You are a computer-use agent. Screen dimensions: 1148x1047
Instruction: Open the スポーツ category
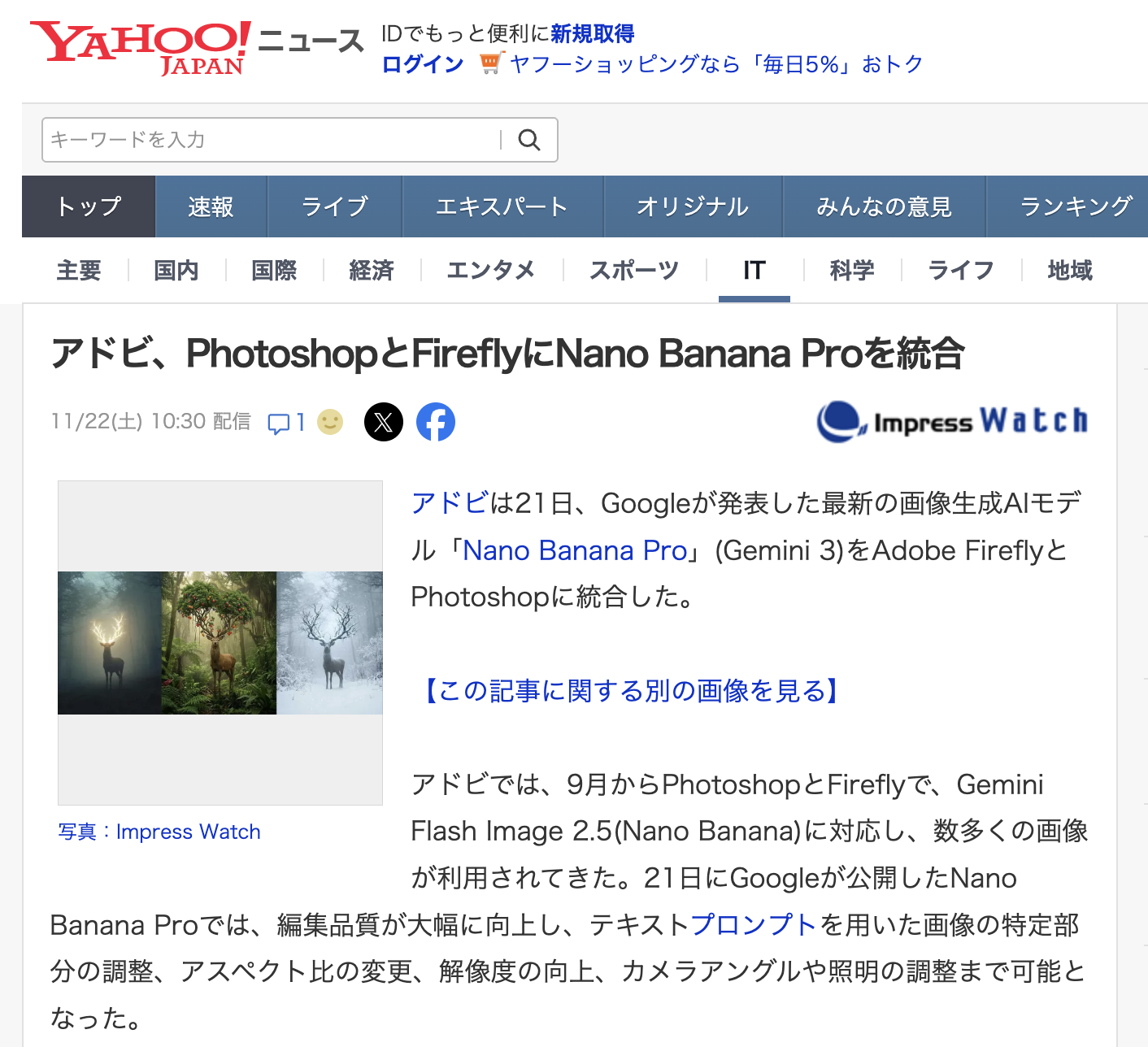click(x=634, y=270)
